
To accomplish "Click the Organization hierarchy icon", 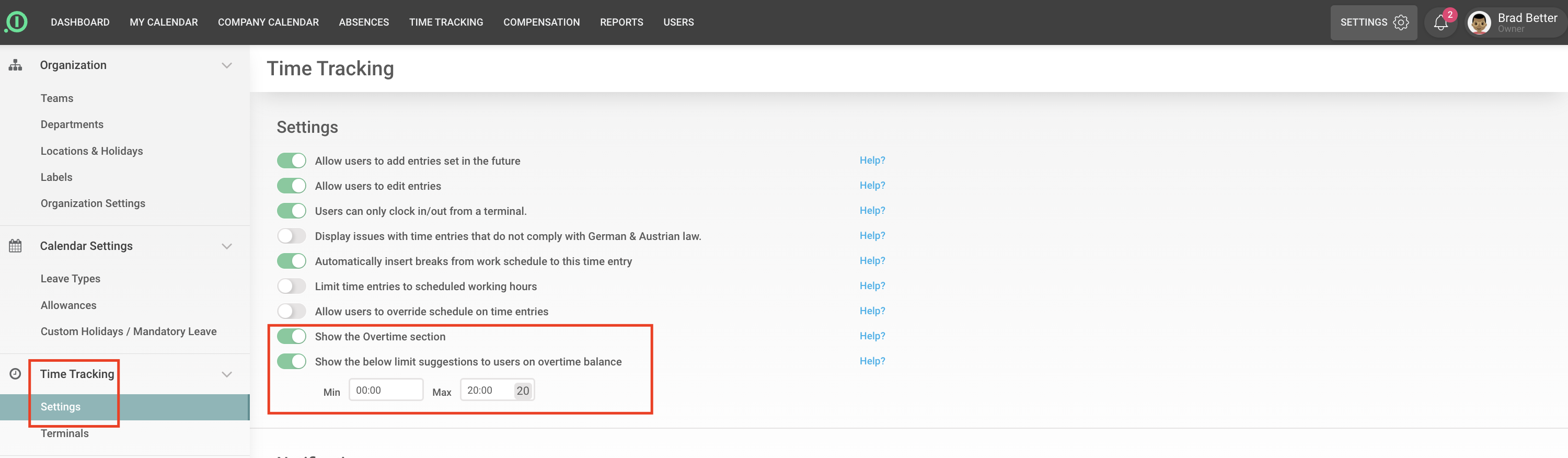I will click(x=15, y=65).
